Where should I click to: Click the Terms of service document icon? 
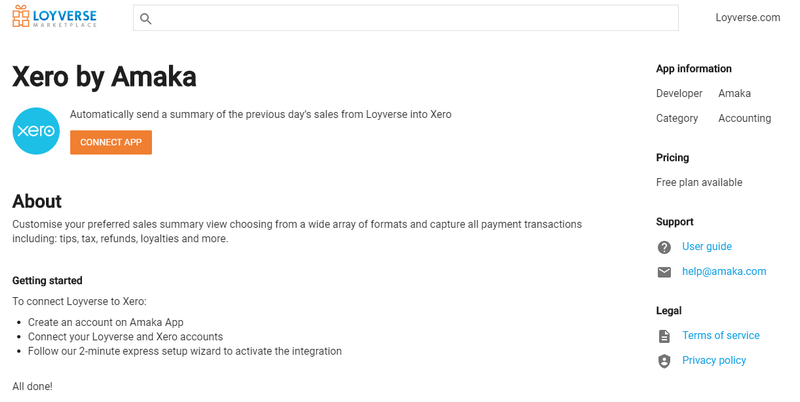coord(664,336)
